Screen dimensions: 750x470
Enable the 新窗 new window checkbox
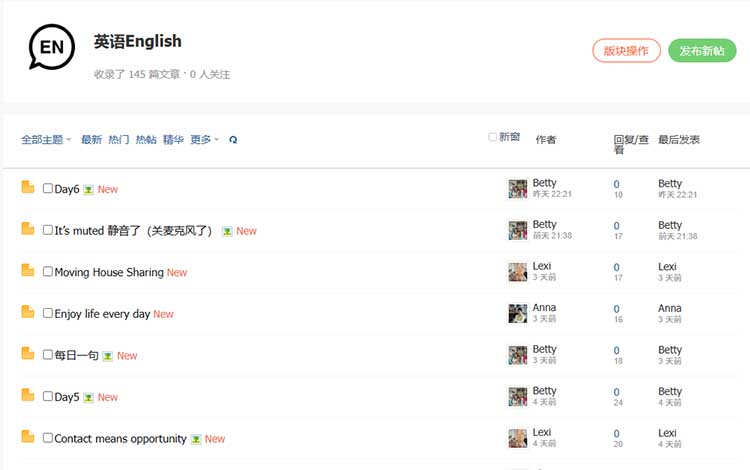point(492,137)
